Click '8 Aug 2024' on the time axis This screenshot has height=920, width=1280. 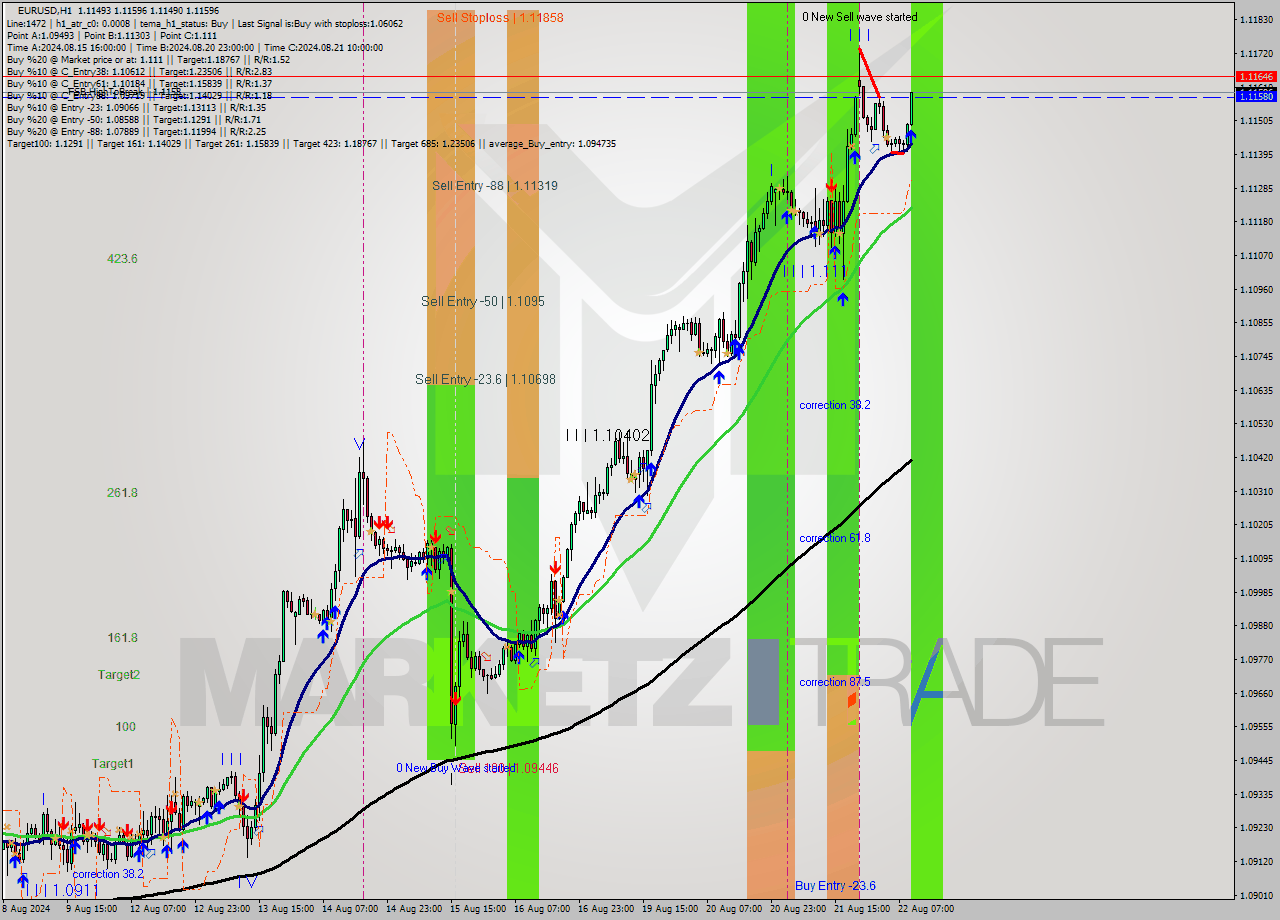[x=25, y=909]
